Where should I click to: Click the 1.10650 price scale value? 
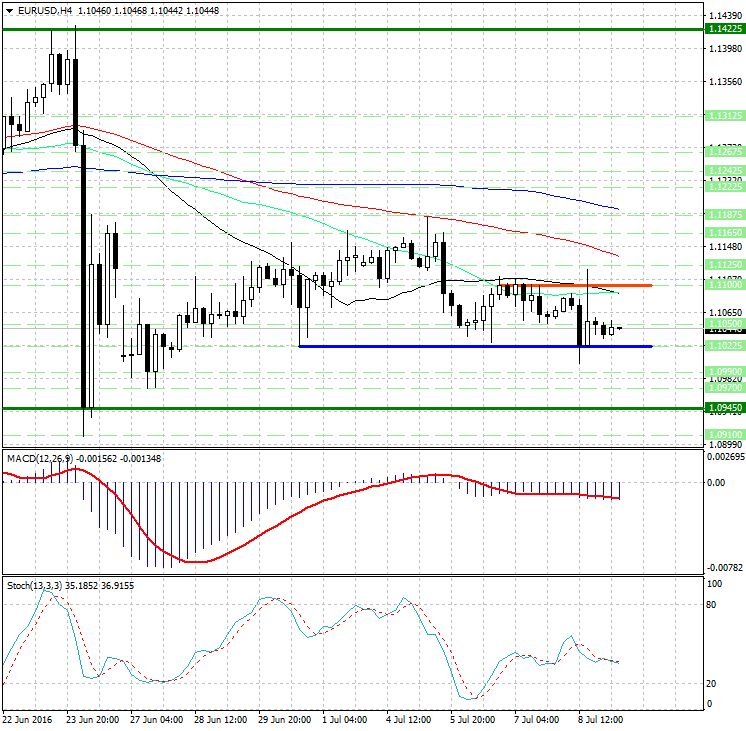[725, 312]
